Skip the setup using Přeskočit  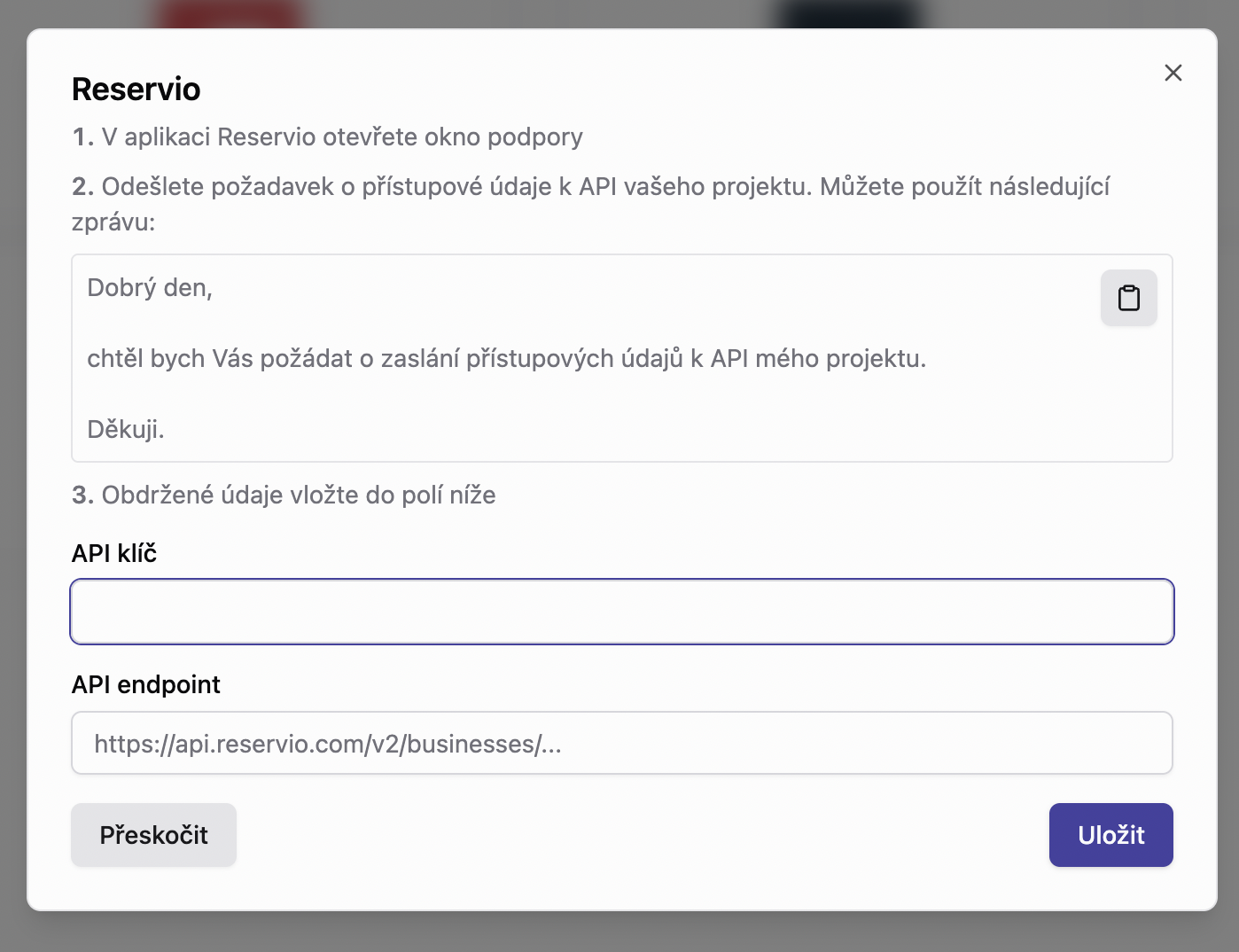153,834
